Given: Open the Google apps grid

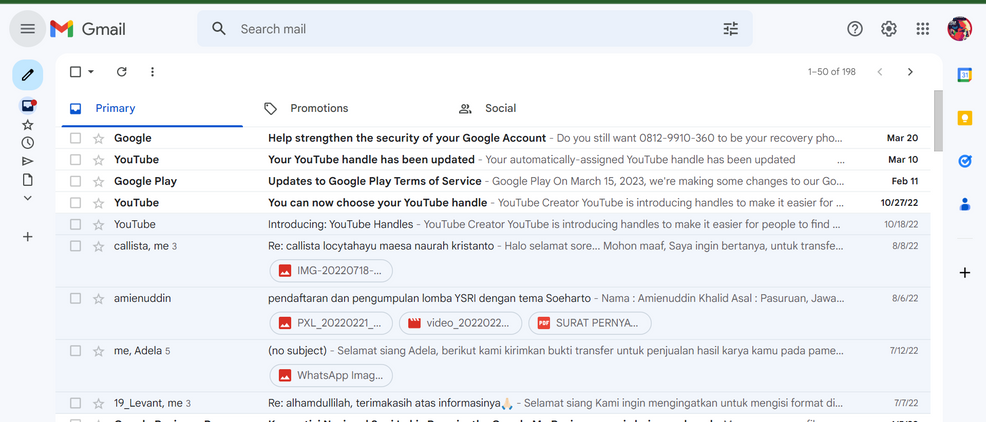Looking at the screenshot, I should [922, 29].
